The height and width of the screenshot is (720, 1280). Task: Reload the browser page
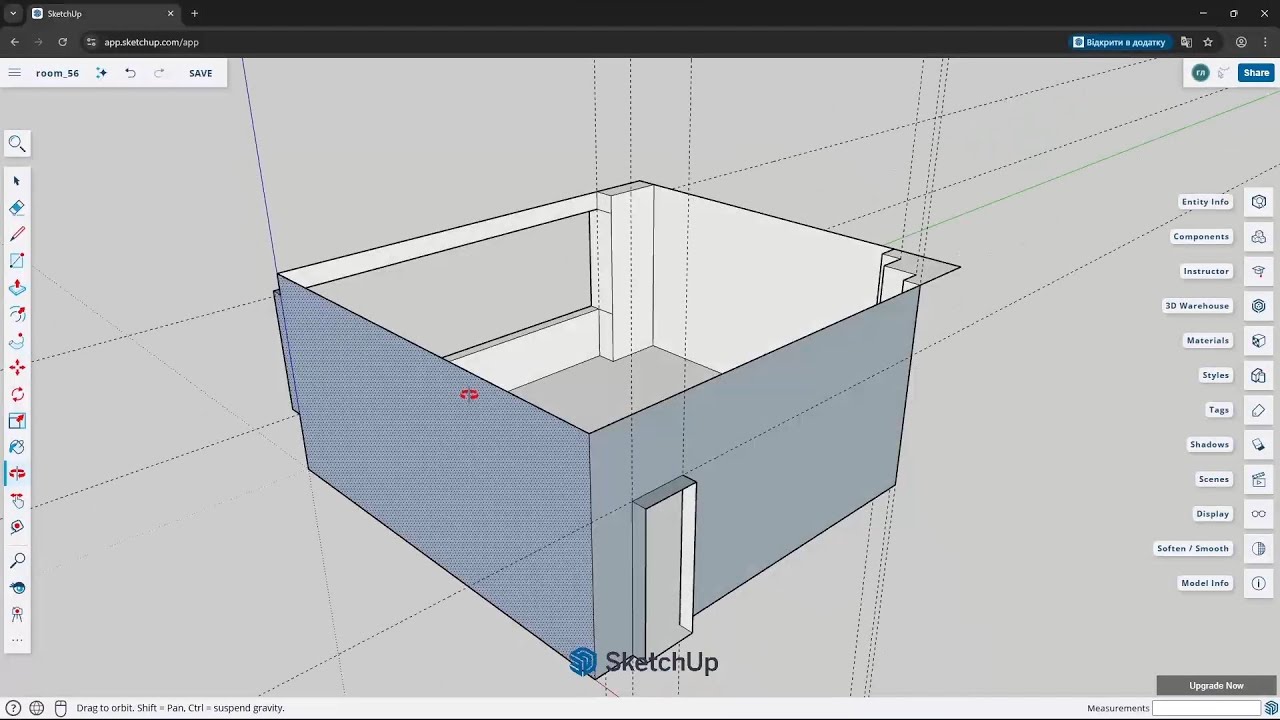(62, 42)
